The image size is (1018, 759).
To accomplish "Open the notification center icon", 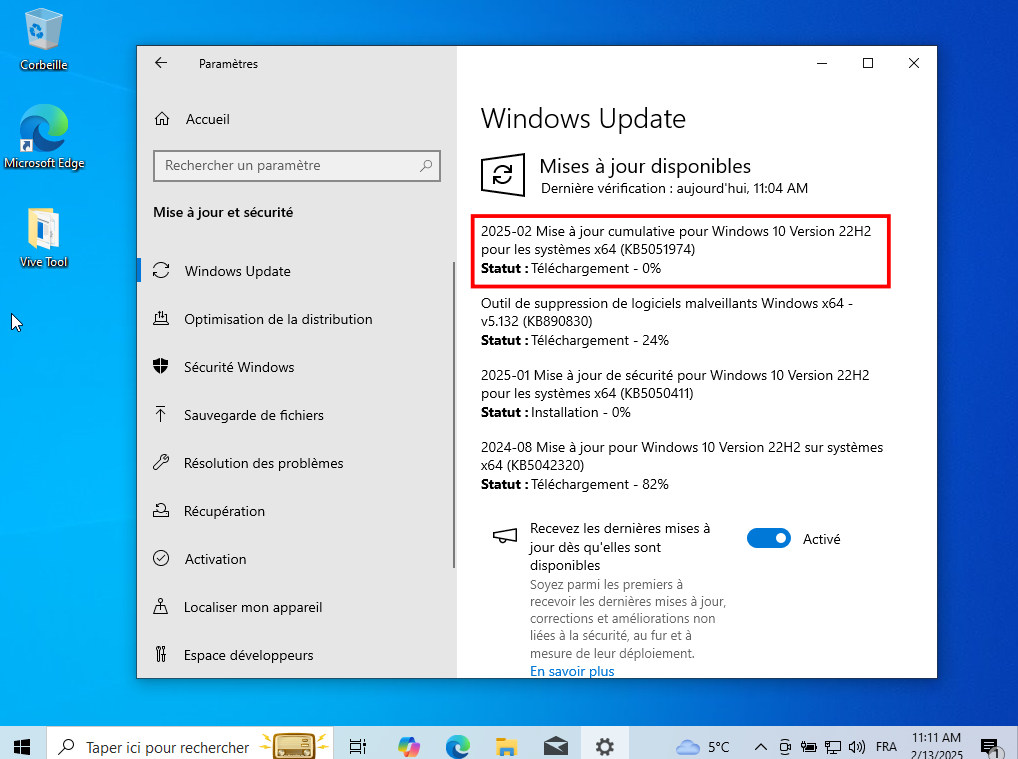I will (x=991, y=747).
